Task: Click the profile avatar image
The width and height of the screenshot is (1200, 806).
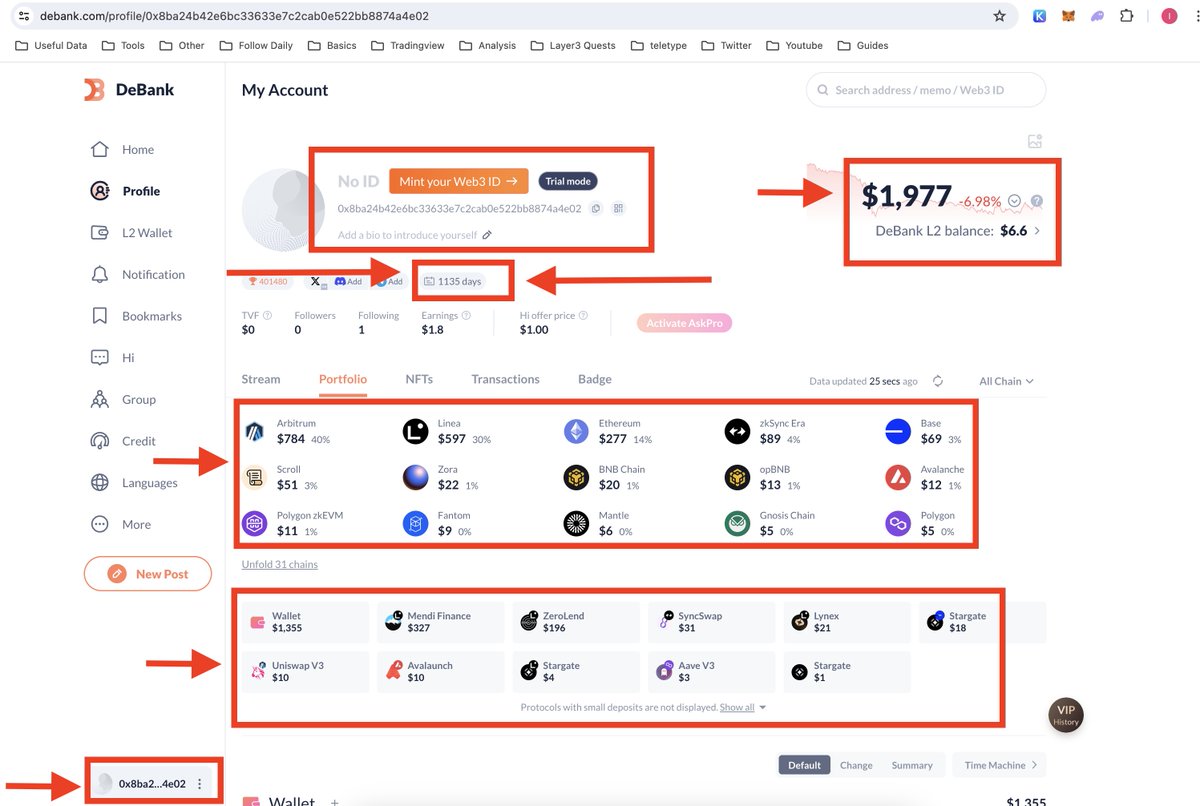Action: click(x=284, y=211)
